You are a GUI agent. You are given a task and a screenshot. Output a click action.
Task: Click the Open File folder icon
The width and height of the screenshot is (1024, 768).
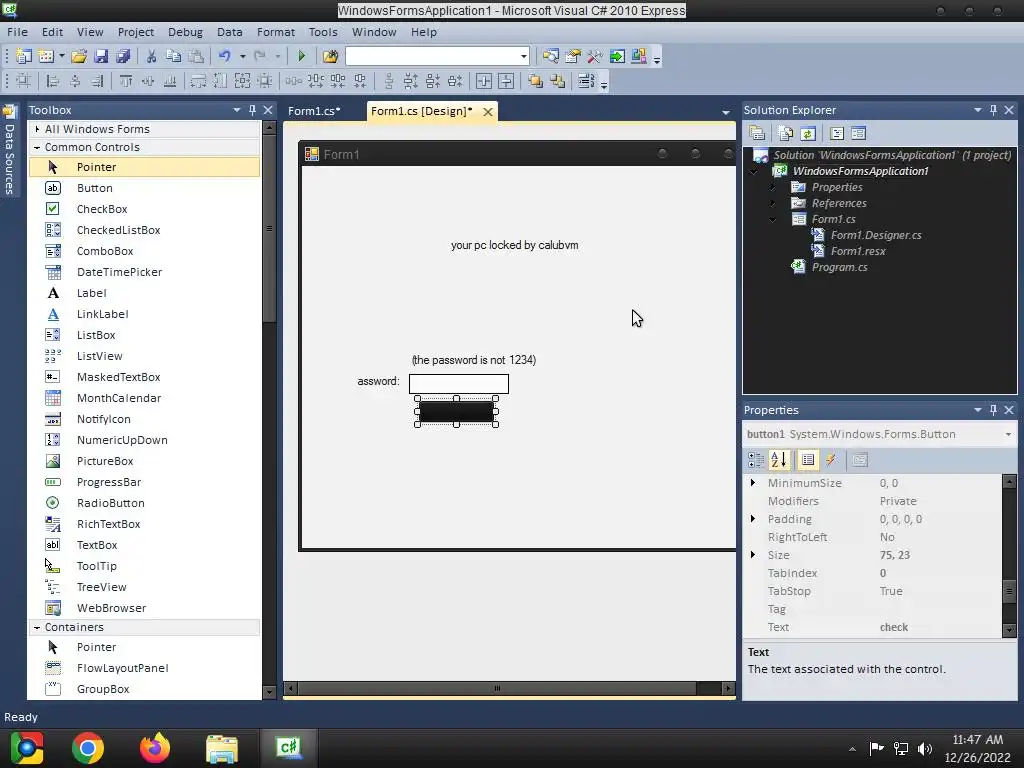point(79,56)
